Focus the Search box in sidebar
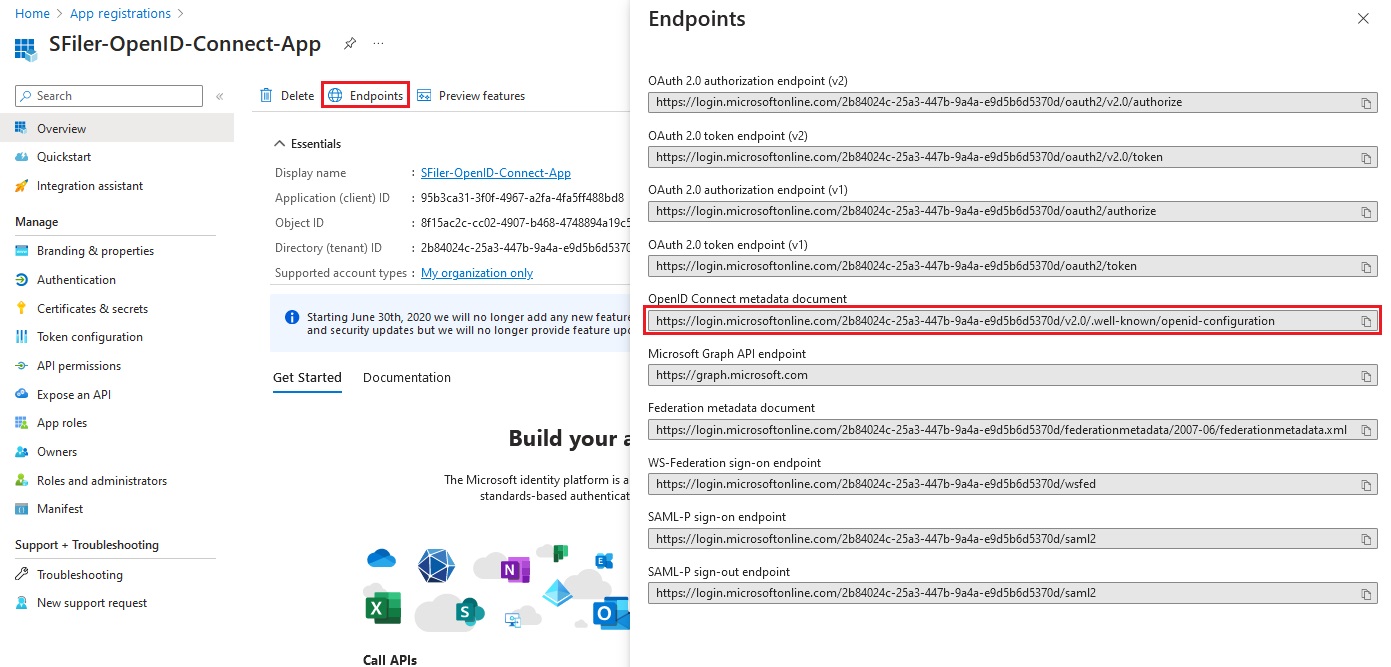 coord(109,96)
